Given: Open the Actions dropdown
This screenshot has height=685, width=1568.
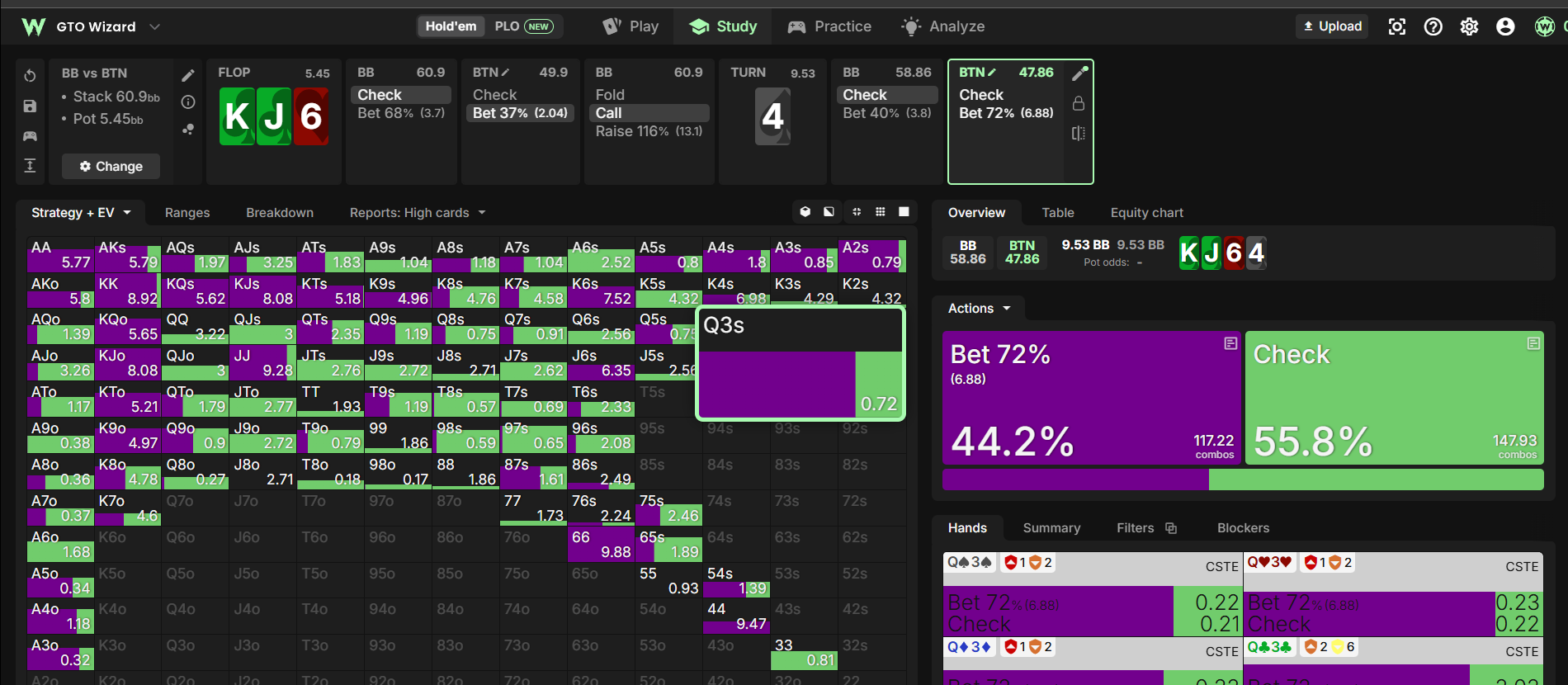Looking at the screenshot, I should 980,309.
